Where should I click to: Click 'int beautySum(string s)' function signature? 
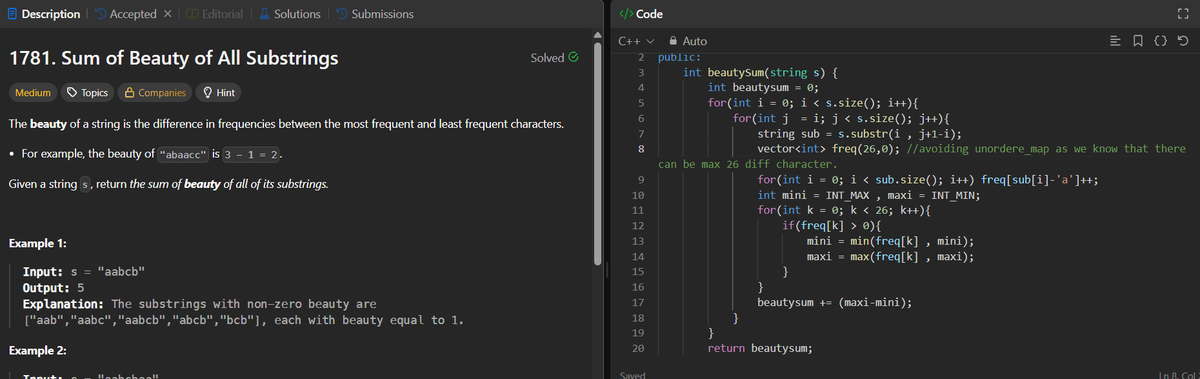click(761, 72)
